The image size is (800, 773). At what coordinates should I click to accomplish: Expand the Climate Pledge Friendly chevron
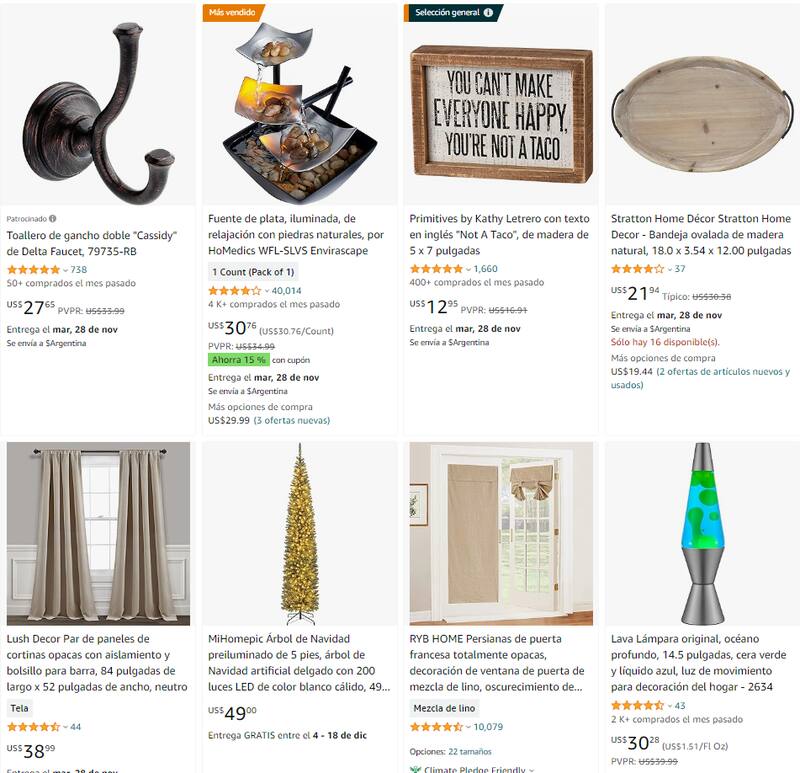(x=532, y=769)
